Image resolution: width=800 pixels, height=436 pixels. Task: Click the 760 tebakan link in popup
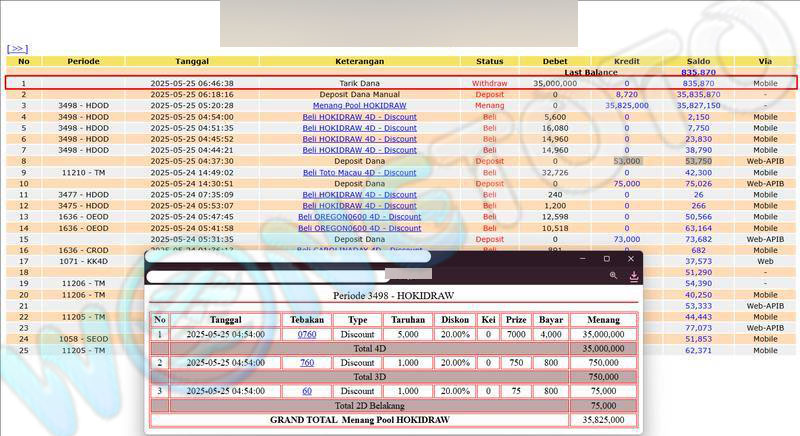pos(307,363)
